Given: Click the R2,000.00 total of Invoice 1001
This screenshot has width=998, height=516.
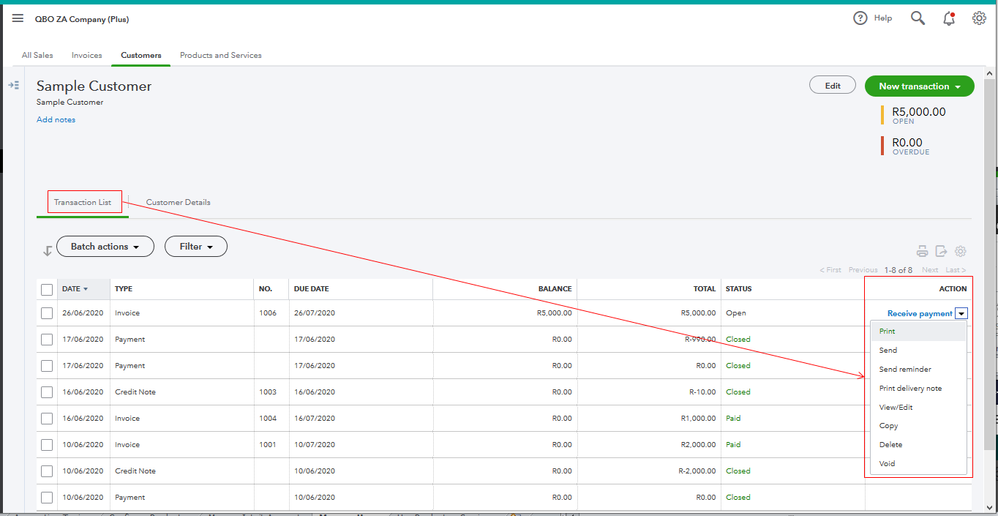Looking at the screenshot, I should [x=698, y=445].
